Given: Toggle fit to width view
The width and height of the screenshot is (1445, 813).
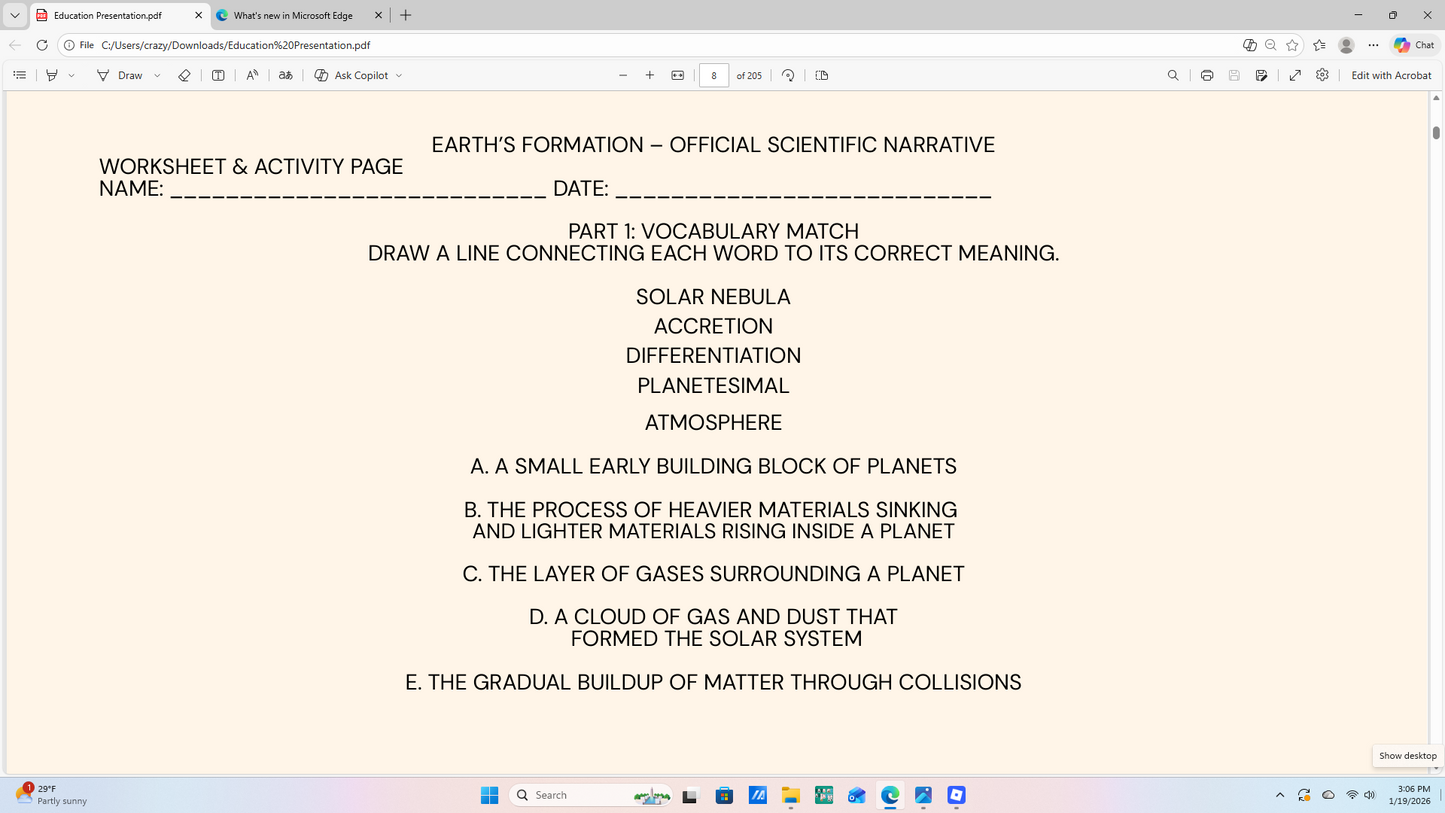Looking at the screenshot, I should (678, 75).
